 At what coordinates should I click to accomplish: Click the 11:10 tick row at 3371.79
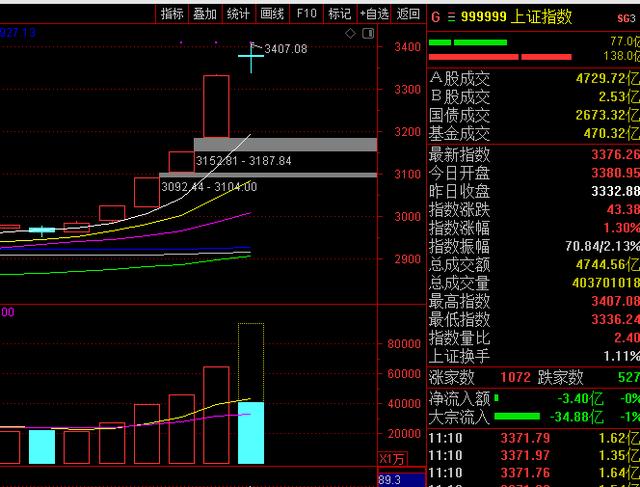click(534, 438)
